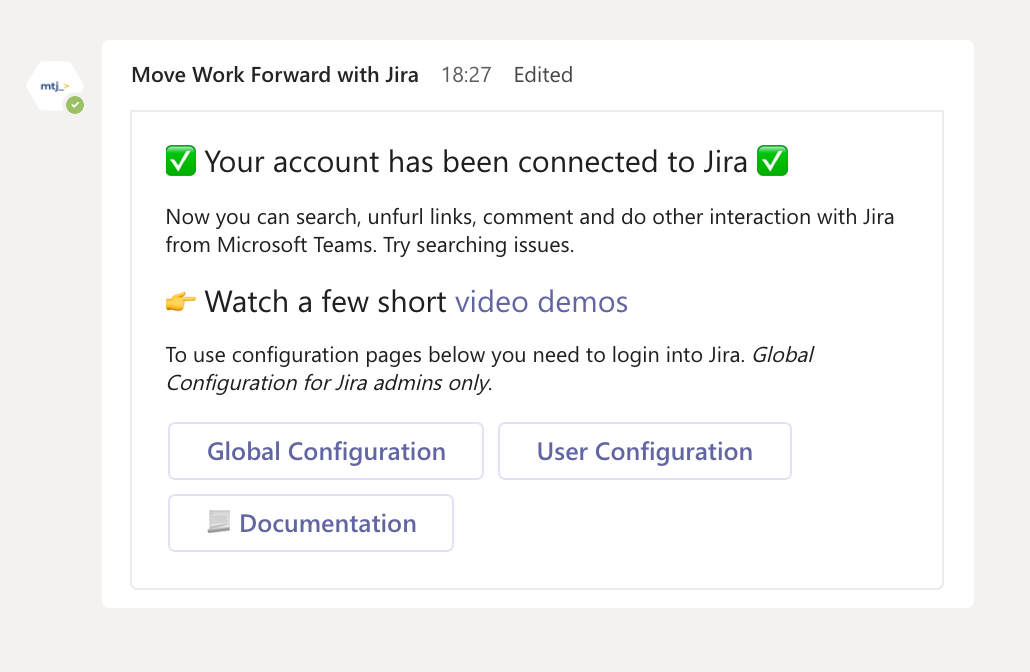Open the Documentation button

[311, 523]
